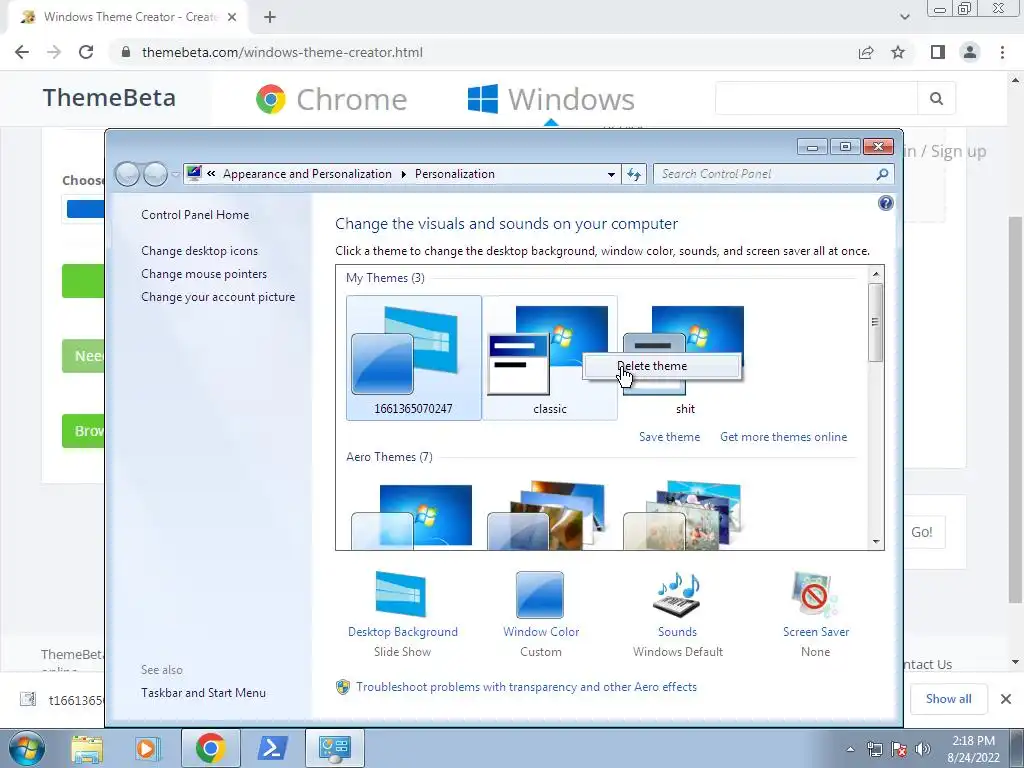The width and height of the screenshot is (1024, 768).
Task: Click theme list scroll down arrow
Action: pyautogui.click(x=876, y=541)
